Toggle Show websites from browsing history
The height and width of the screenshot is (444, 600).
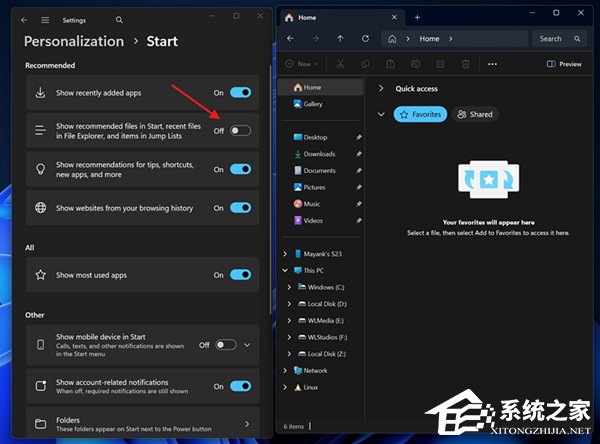click(x=241, y=207)
